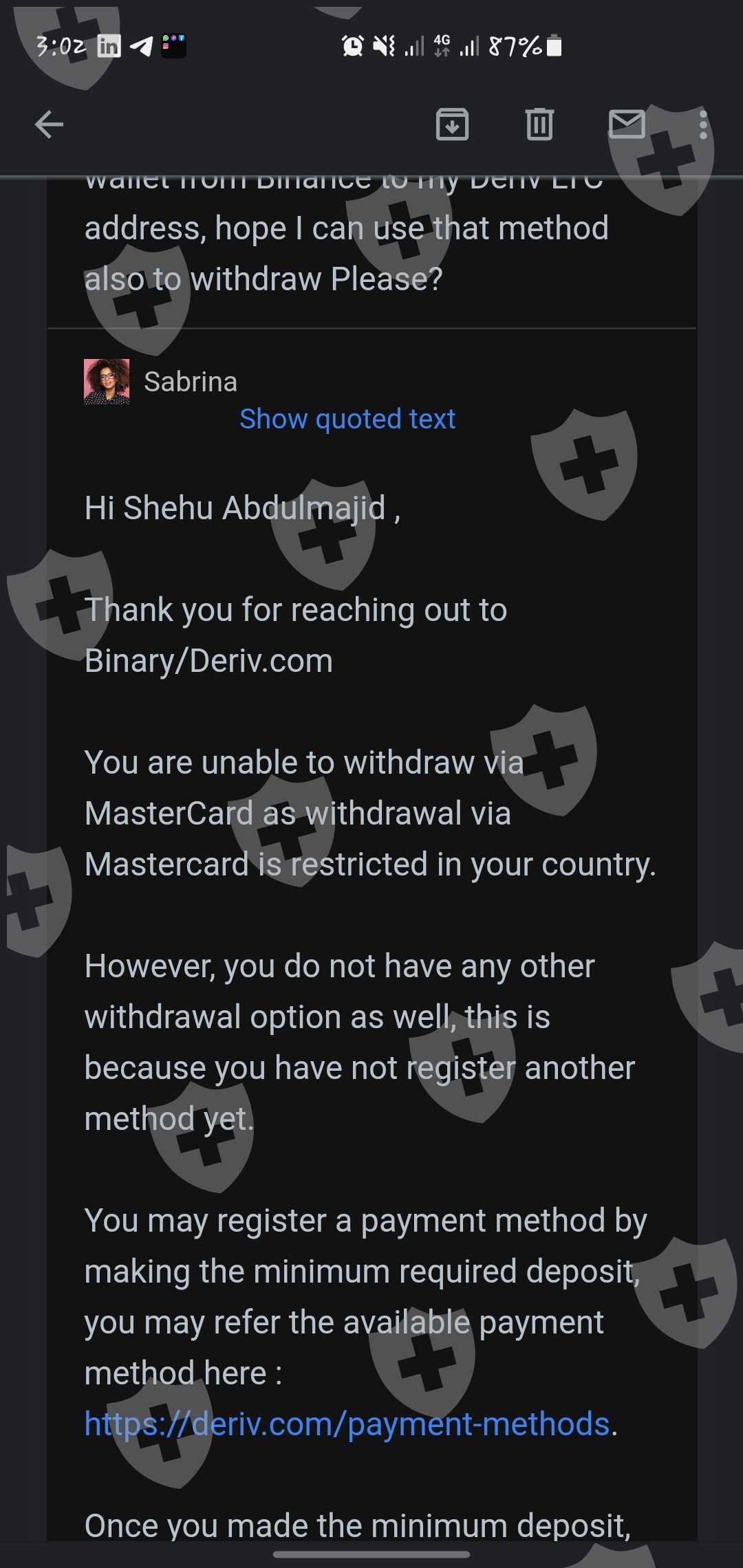The width and height of the screenshot is (743, 1568).
Task: Open the deriv.com payment-methods link
Action: tap(347, 1424)
